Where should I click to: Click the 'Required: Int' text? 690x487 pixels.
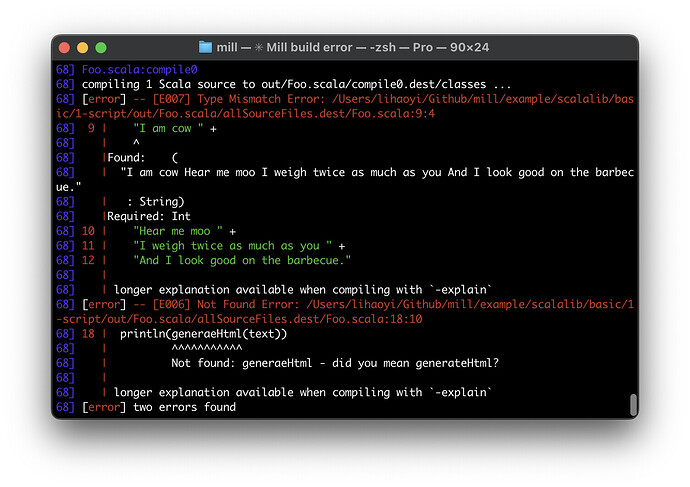[149, 216]
